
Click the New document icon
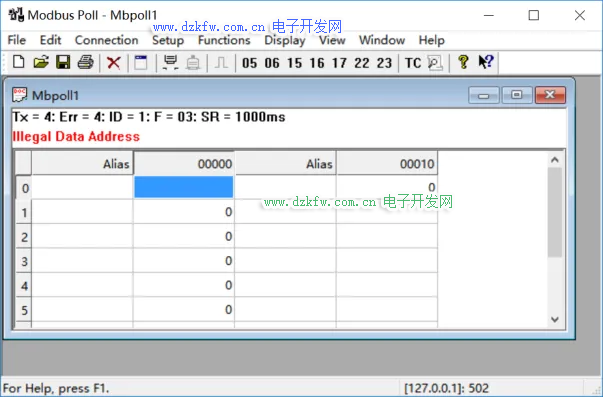coord(18,62)
